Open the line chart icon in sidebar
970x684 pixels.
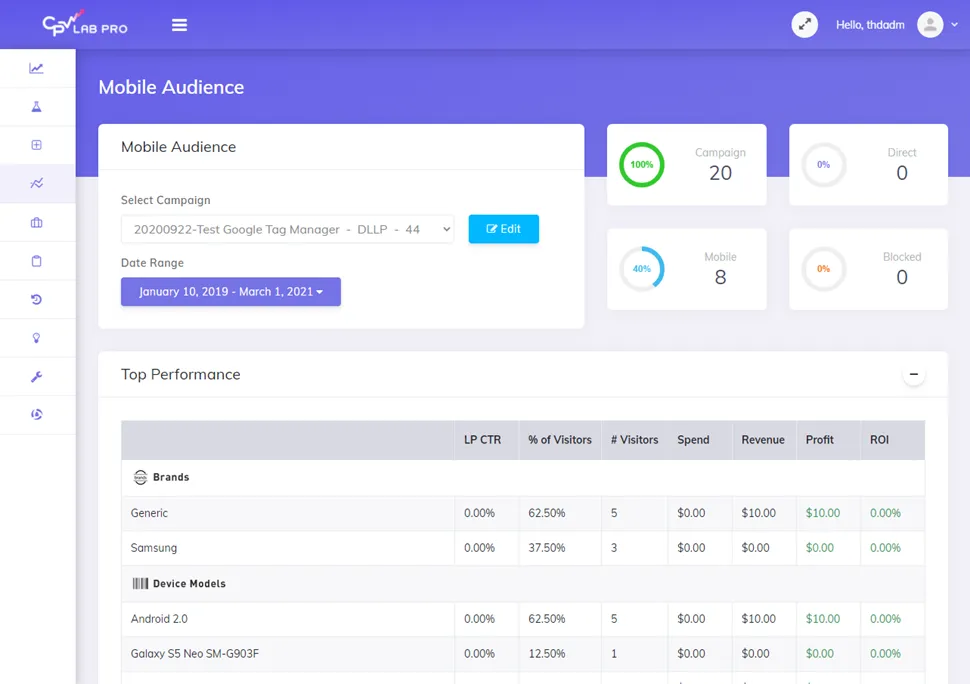pos(36,68)
